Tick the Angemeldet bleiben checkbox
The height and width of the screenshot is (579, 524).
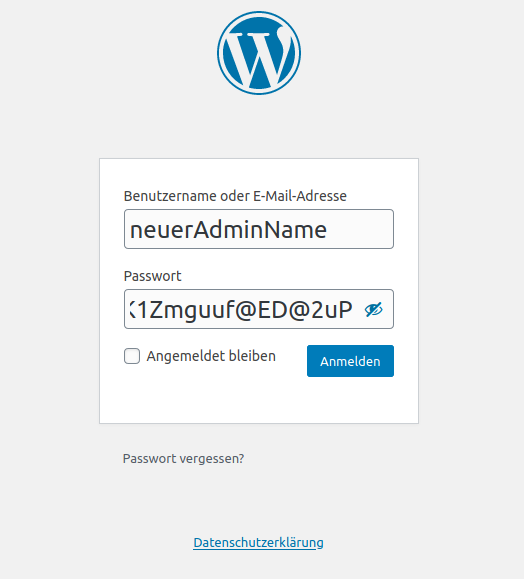(x=132, y=356)
